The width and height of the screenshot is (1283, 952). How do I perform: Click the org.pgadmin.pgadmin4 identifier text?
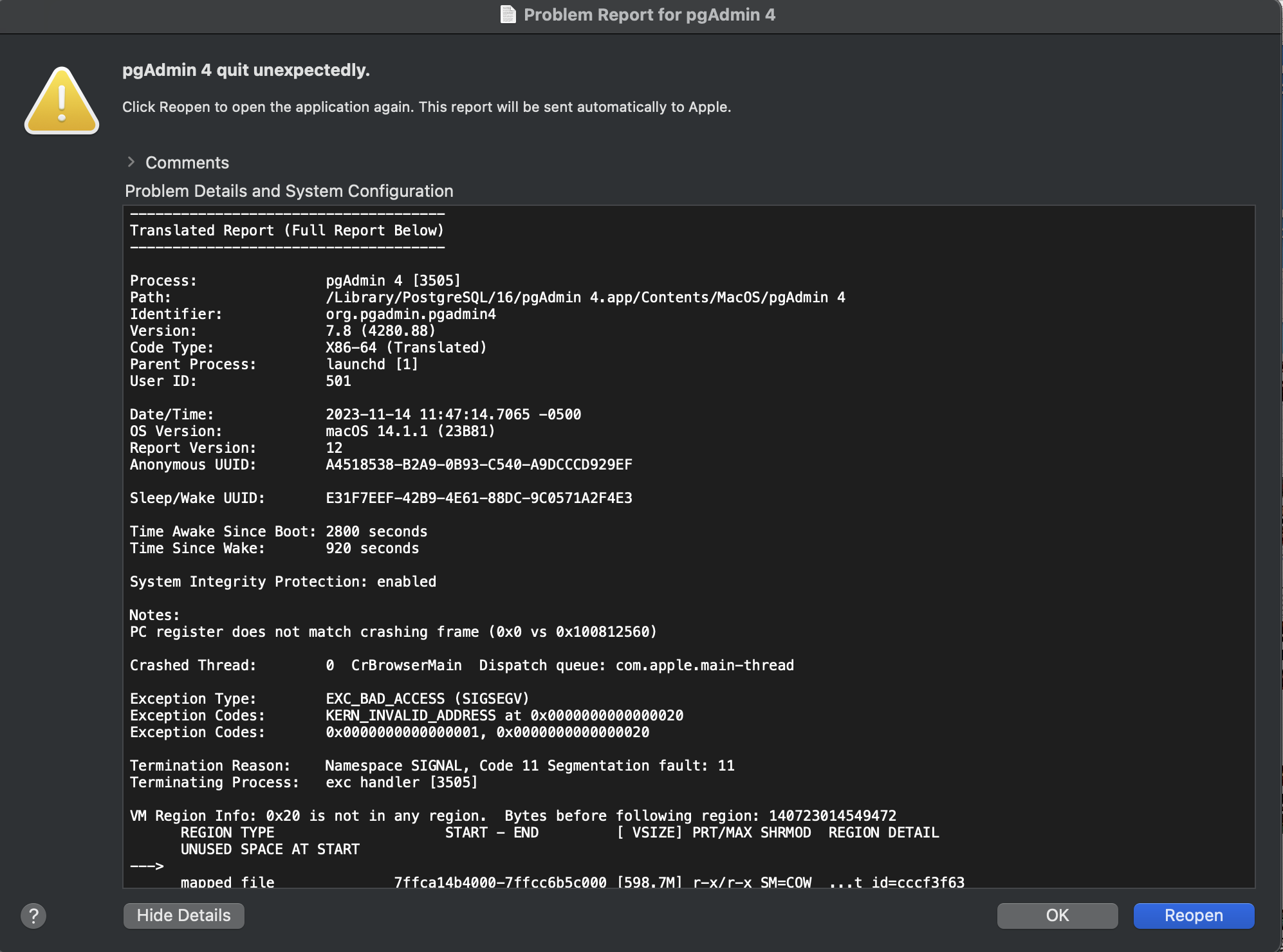pos(411,314)
